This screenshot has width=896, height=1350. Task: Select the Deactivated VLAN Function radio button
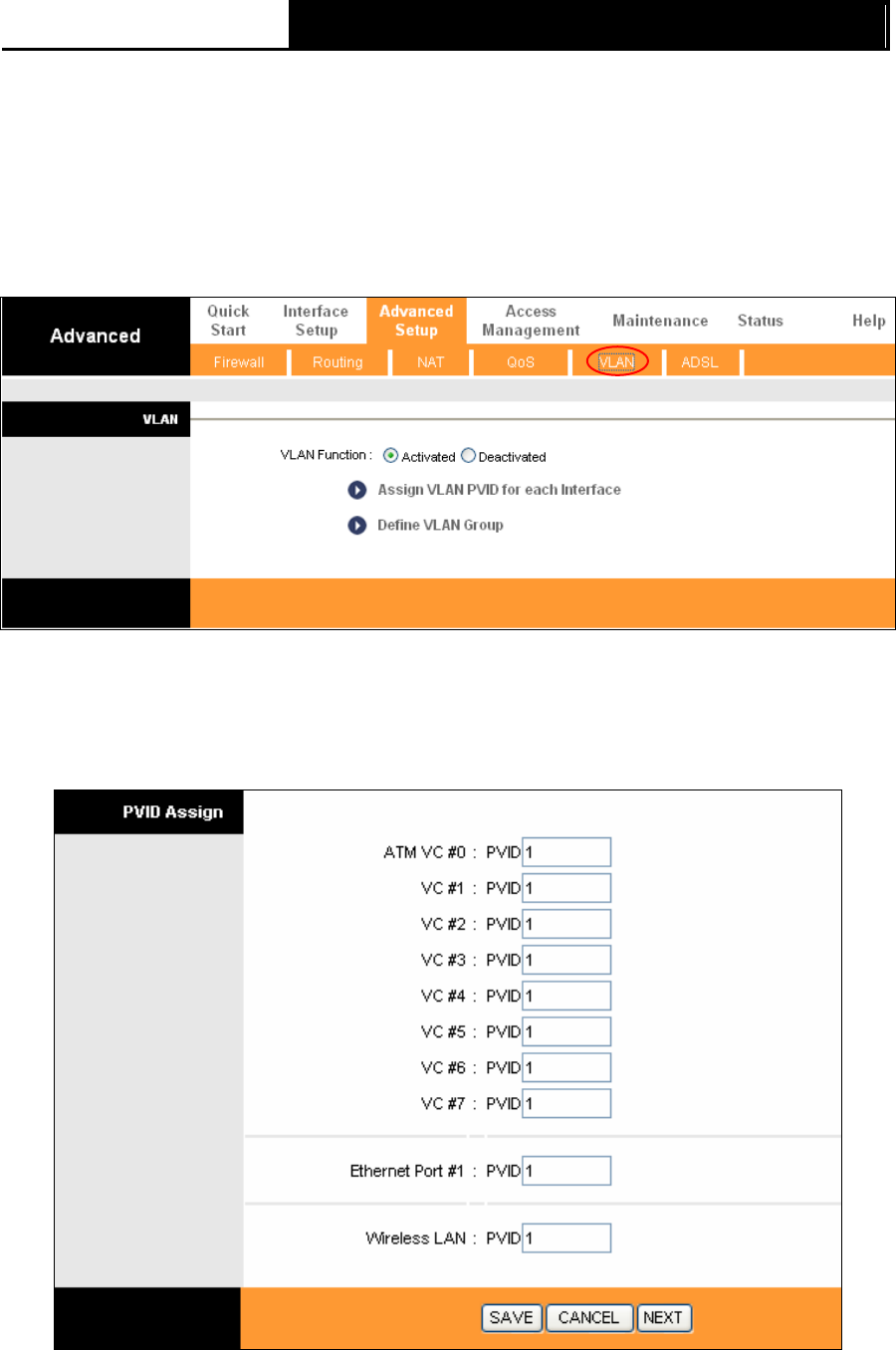468,456
